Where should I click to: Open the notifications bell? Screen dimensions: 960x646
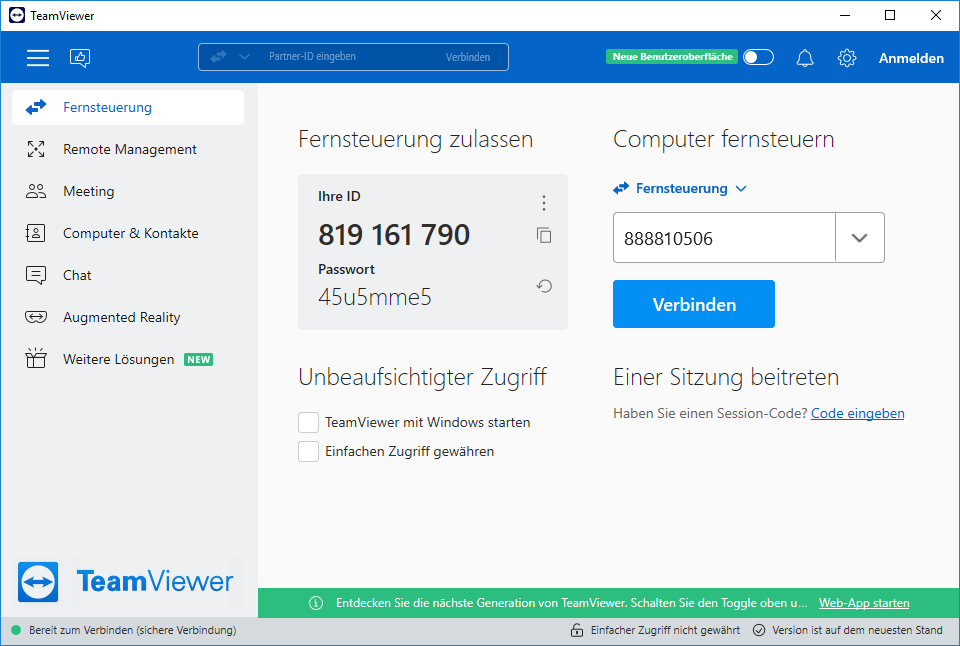click(804, 58)
